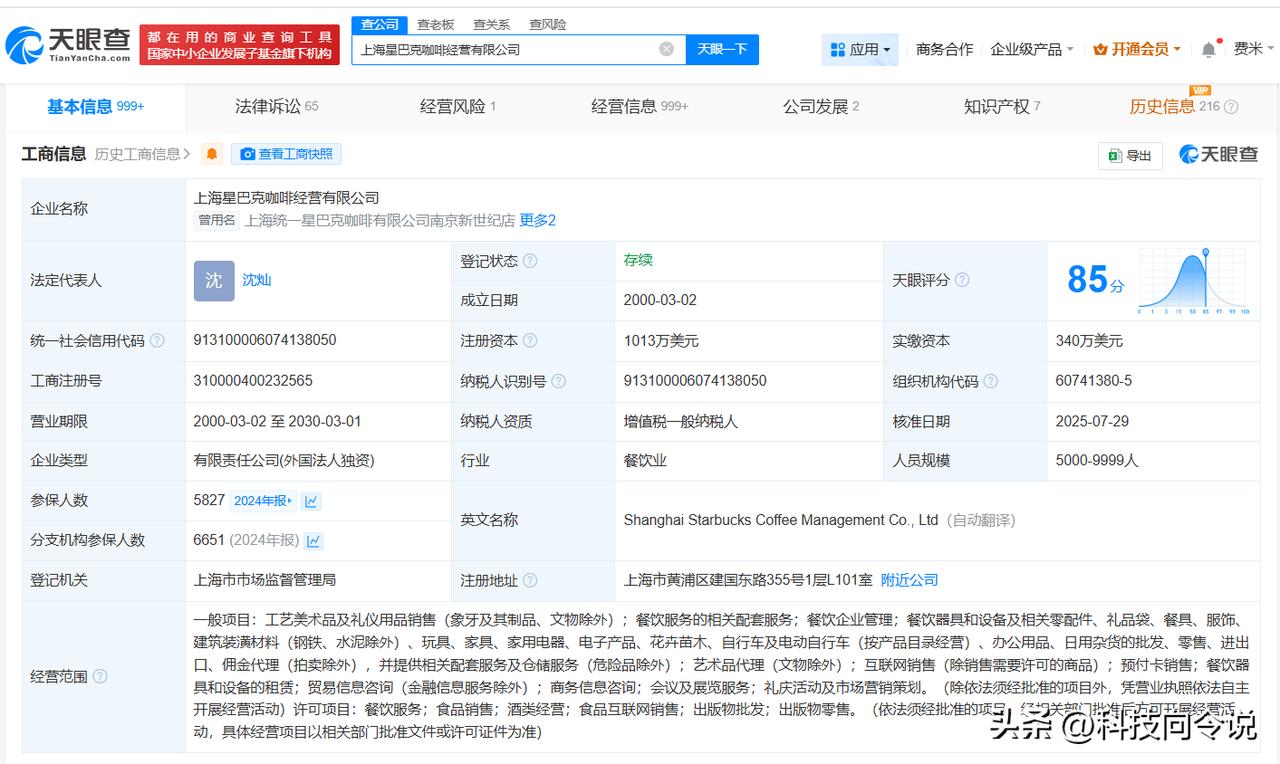Click help icon next to 天眼评分
1280x764 pixels.
(x=962, y=281)
